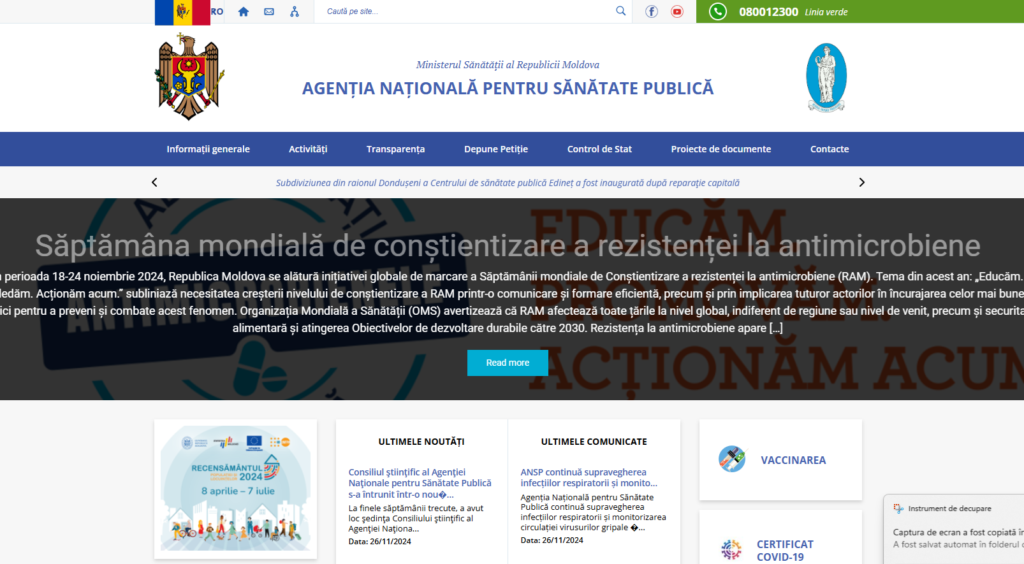The width and height of the screenshot is (1024, 564).
Task: Open the Depune Petiție menu item
Action: (x=496, y=149)
